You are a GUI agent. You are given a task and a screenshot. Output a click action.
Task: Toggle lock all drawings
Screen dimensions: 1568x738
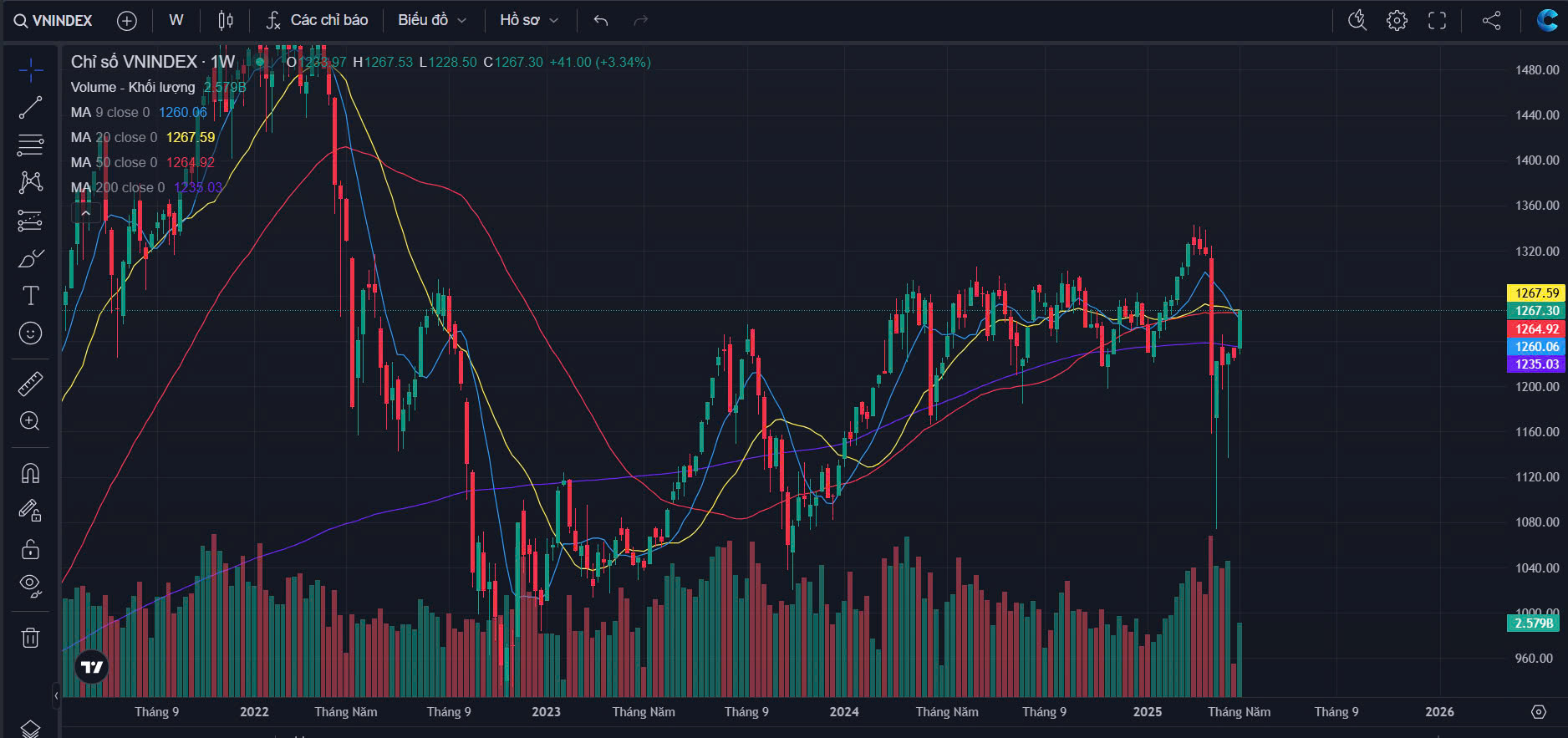pyautogui.click(x=31, y=549)
